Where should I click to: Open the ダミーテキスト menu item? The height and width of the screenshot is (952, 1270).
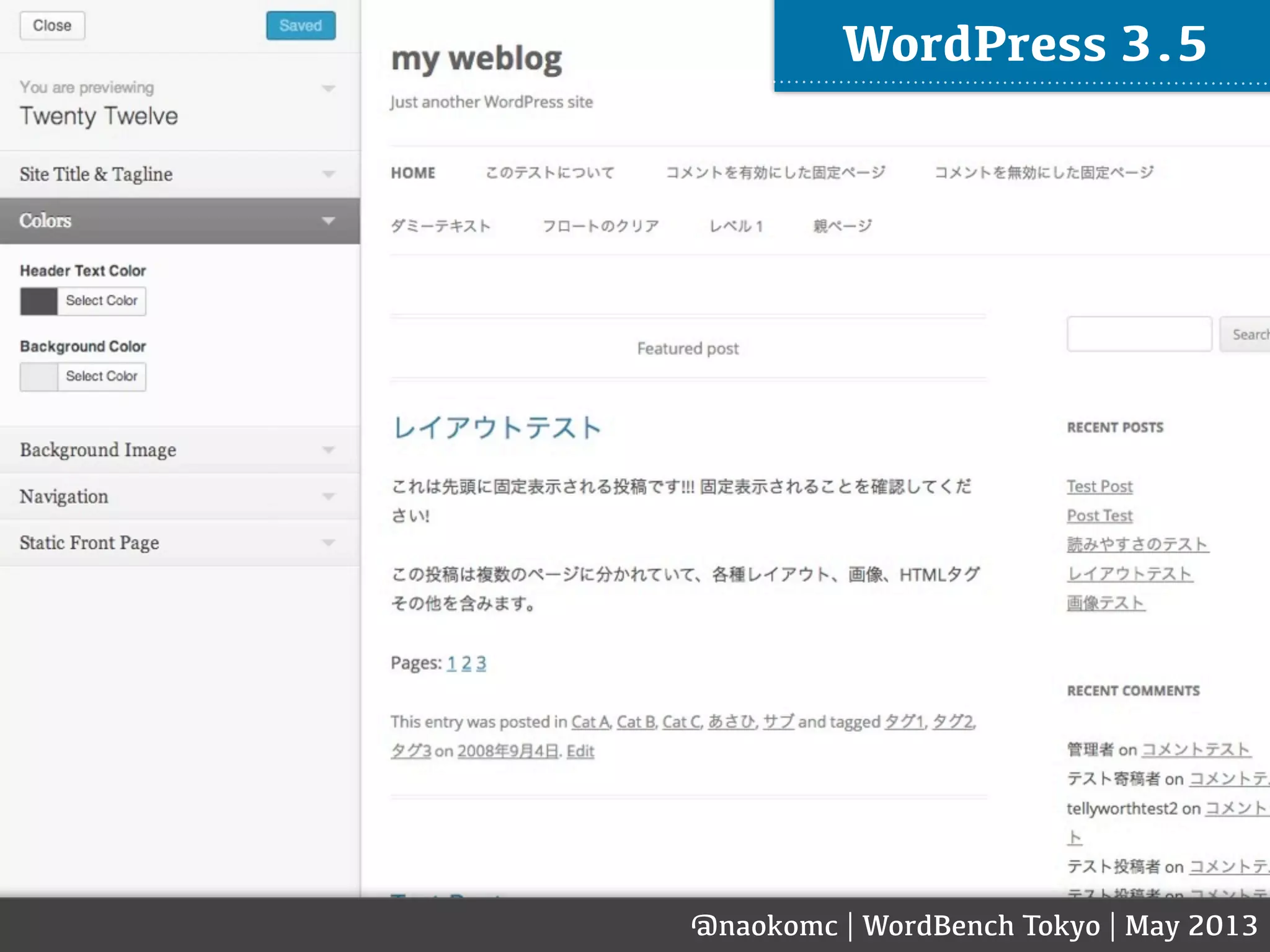[441, 226]
